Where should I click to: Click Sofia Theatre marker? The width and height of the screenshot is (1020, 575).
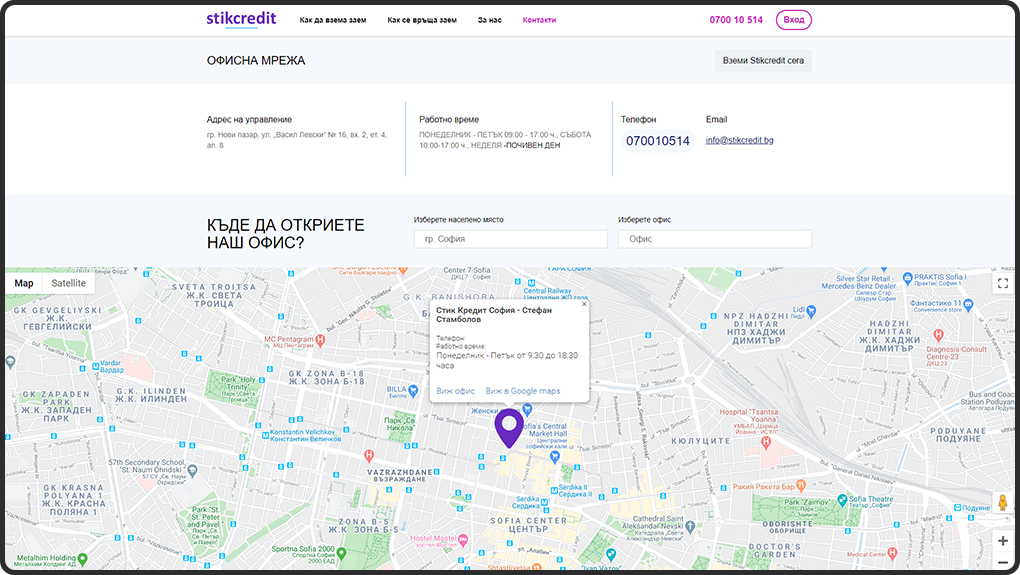click(x=842, y=500)
